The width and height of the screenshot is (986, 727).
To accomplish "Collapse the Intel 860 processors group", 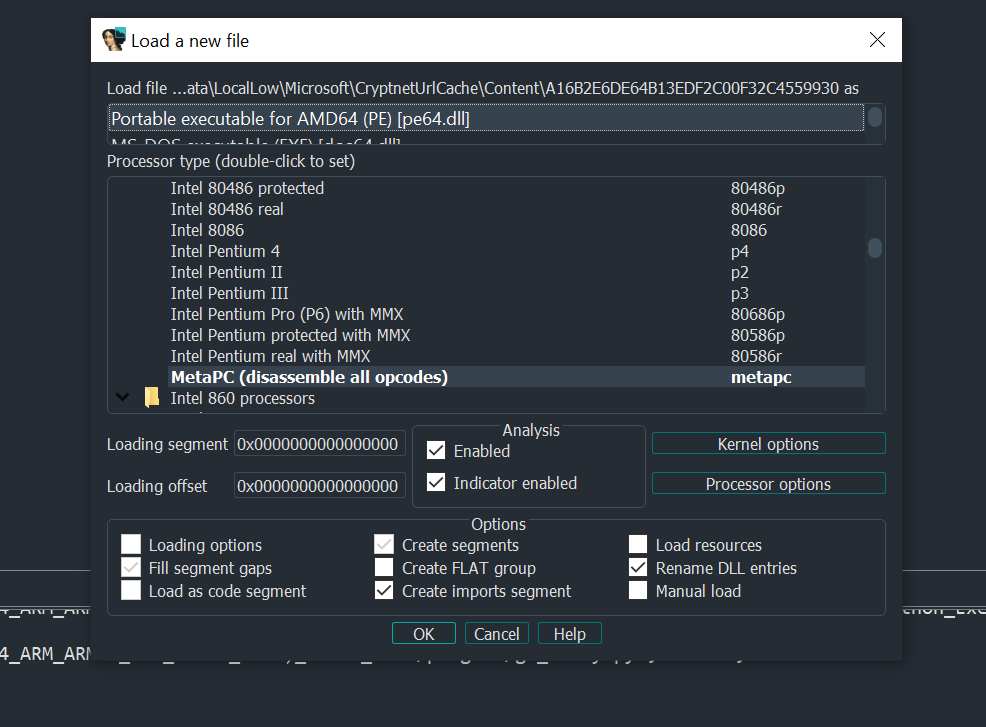I will click(123, 397).
